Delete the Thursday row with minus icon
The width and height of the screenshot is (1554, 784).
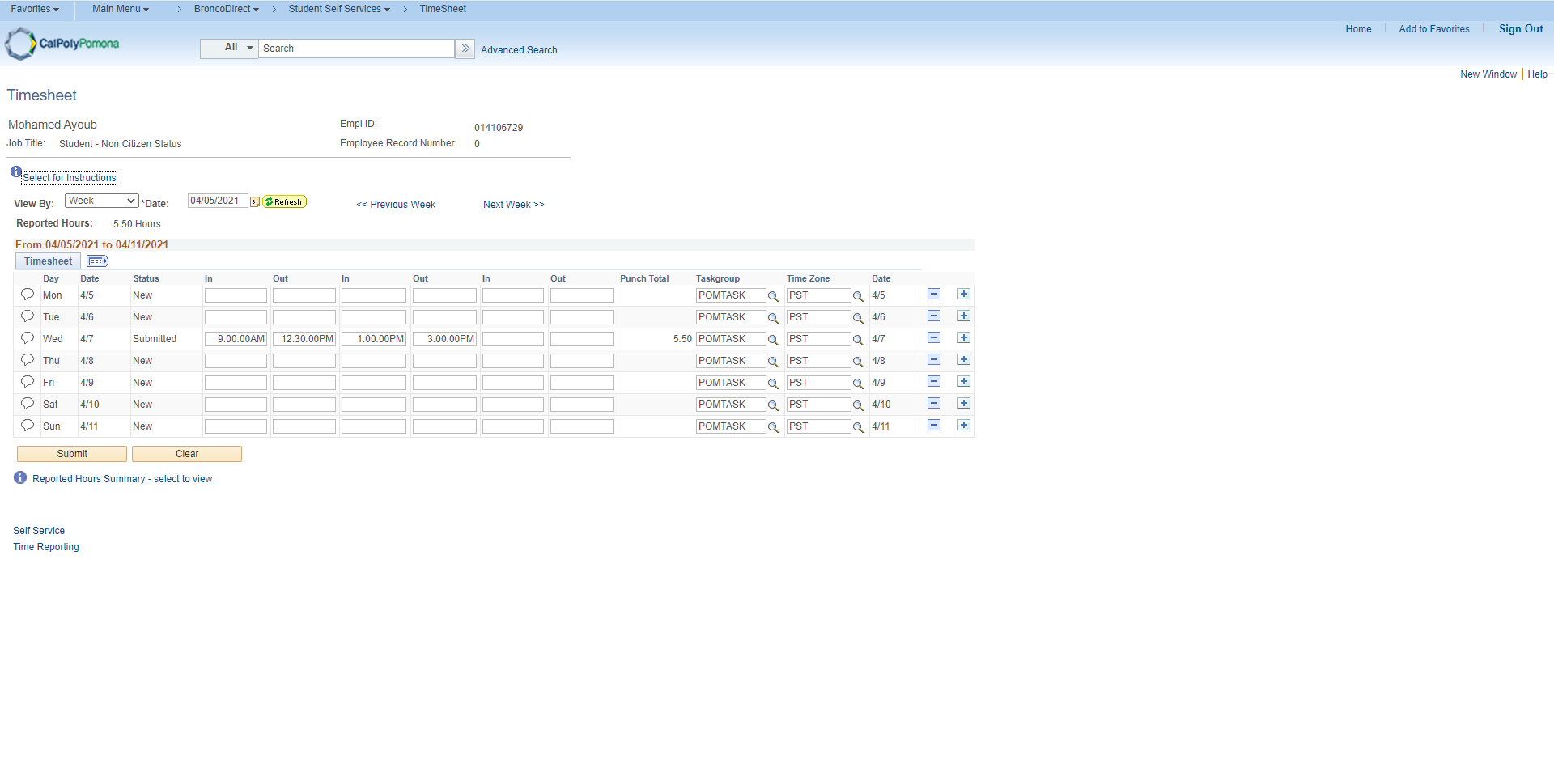click(x=934, y=360)
